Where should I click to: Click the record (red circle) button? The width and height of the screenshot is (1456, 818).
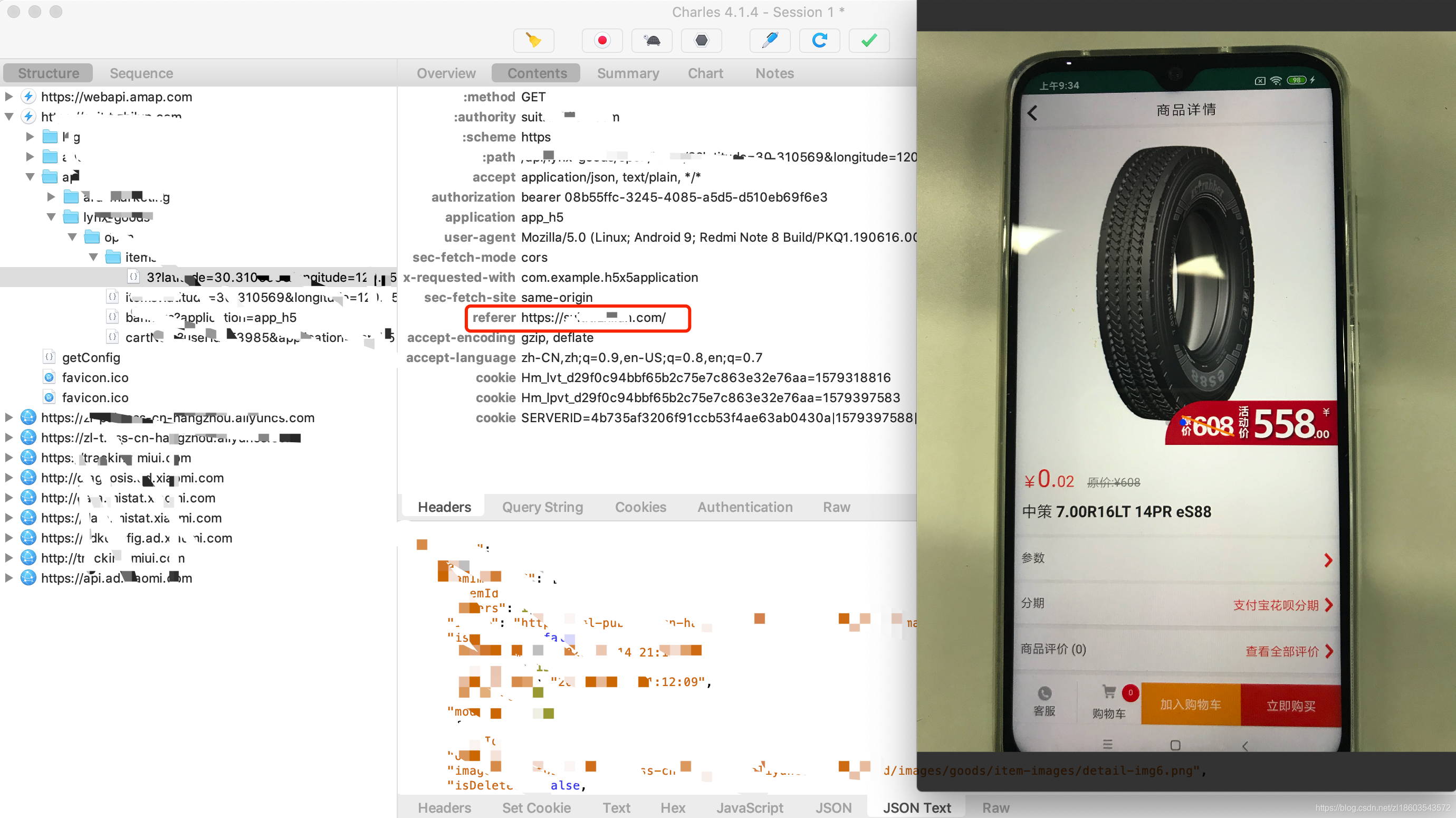(600, 40)
